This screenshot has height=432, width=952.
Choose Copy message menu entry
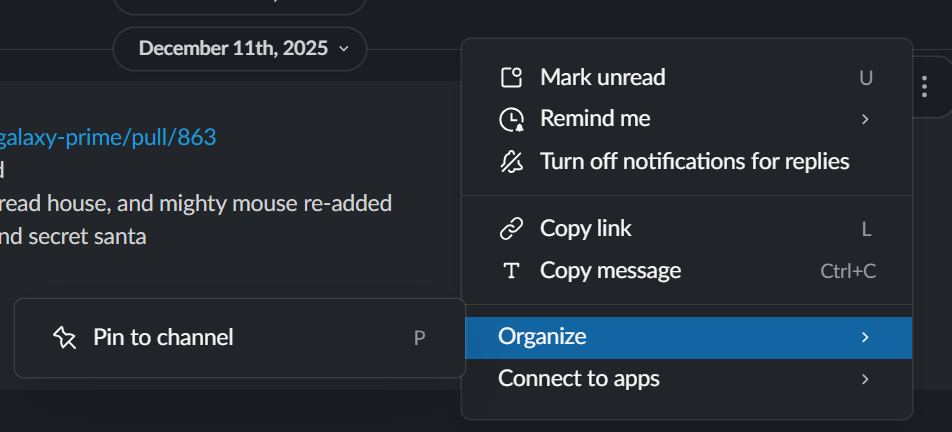tap(610, 271)
